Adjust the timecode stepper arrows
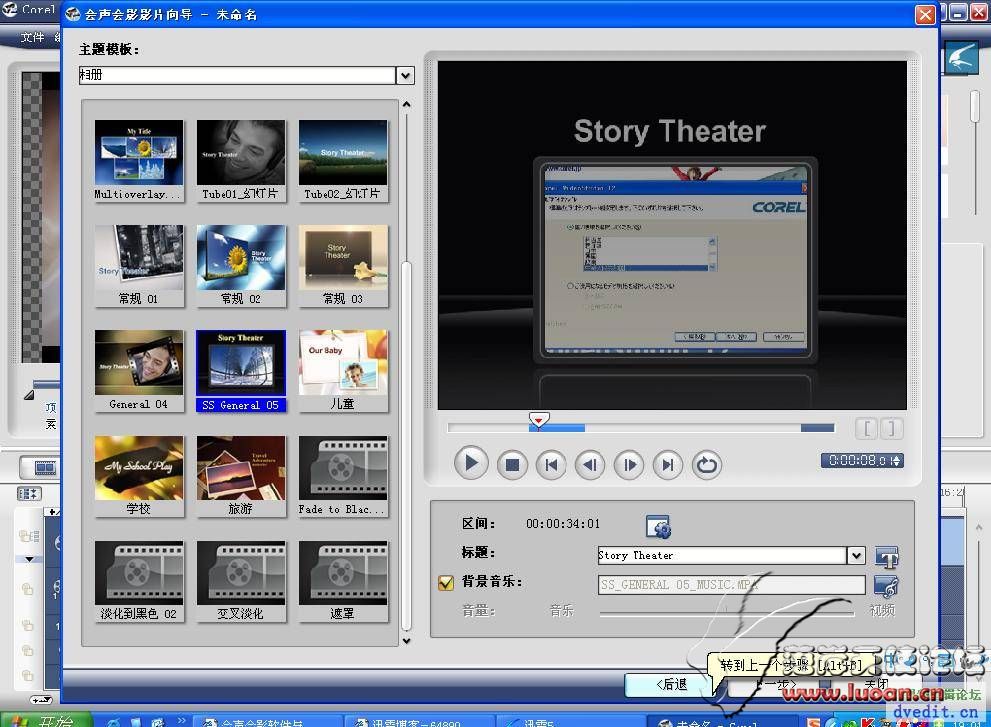 pyautogui.click(x=896, y=461)
